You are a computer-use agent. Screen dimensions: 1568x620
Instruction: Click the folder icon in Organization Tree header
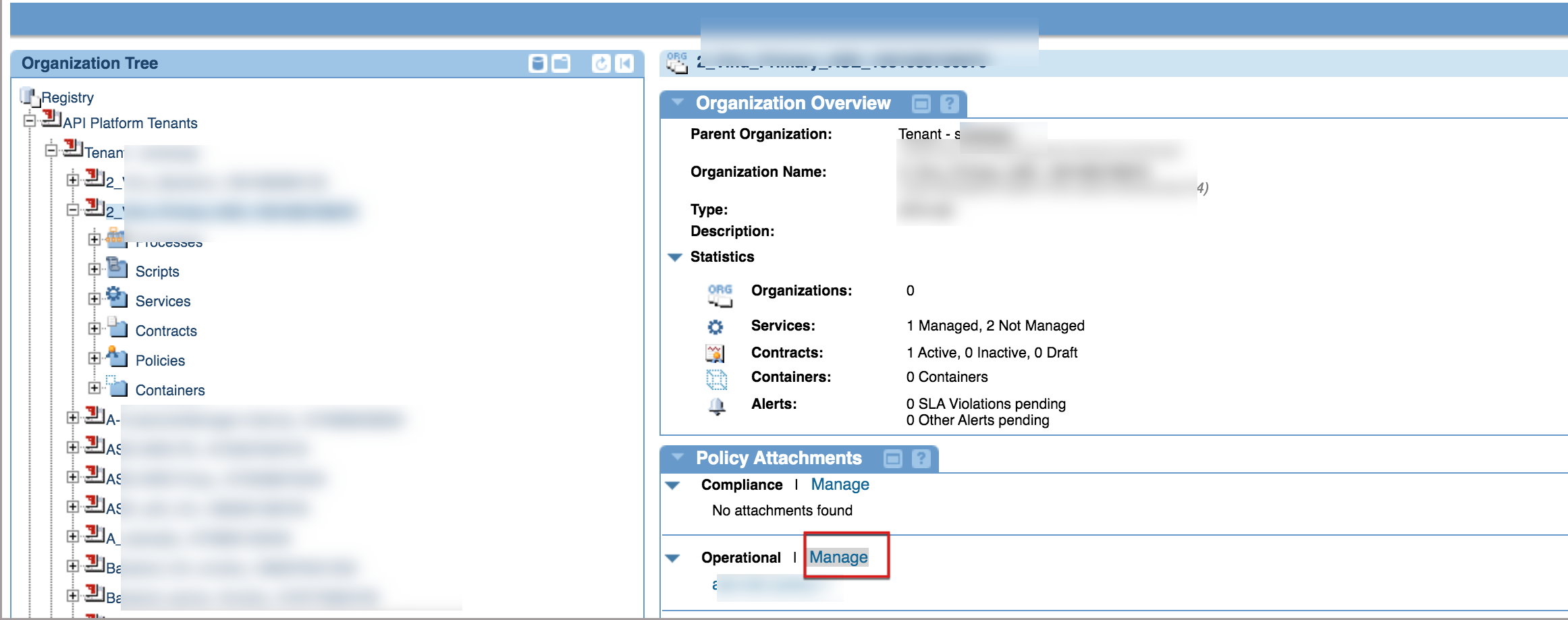pyautogui.click(x=561, y=63)
